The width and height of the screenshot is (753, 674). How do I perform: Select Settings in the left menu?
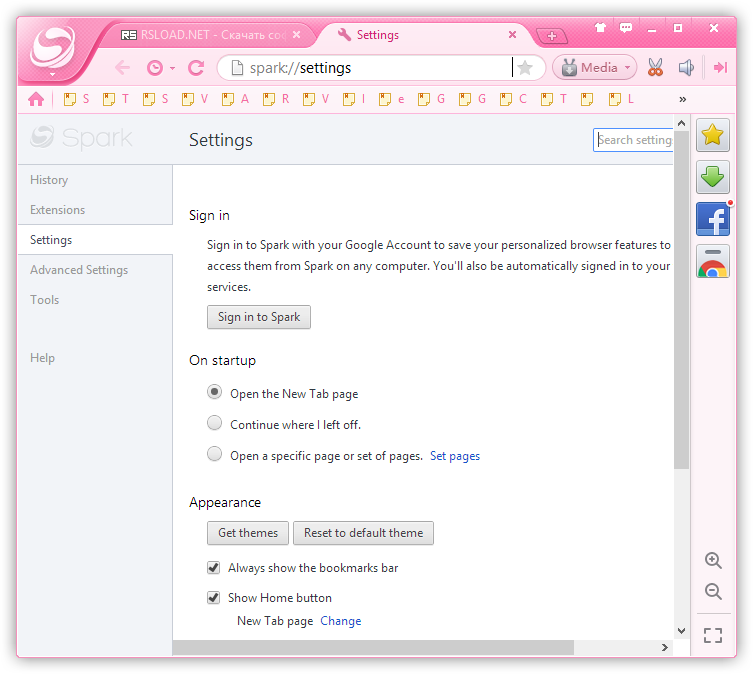(51, 240)
